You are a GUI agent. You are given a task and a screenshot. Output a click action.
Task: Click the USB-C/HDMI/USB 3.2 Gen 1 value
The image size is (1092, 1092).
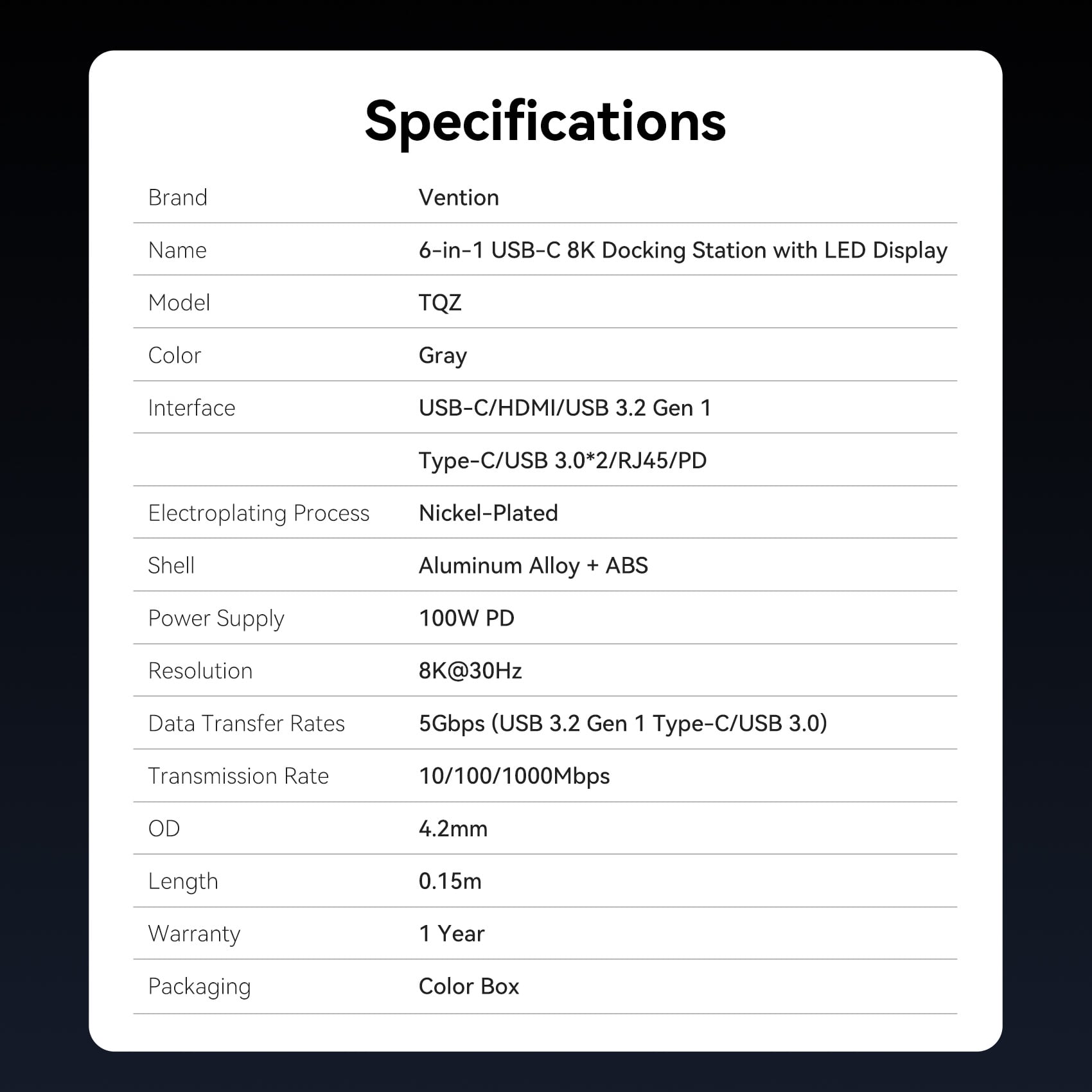(565, 408)
